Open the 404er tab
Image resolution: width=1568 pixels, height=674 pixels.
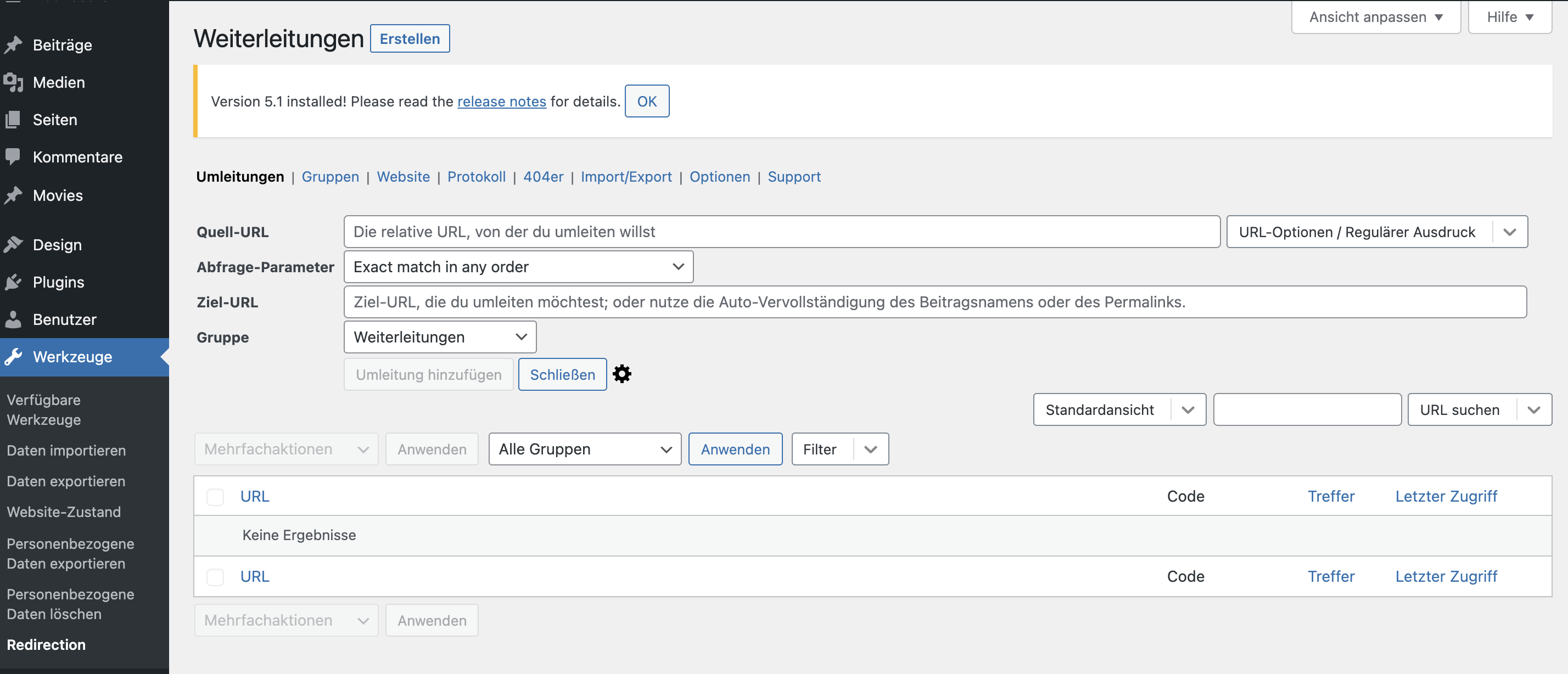(543, 177)
